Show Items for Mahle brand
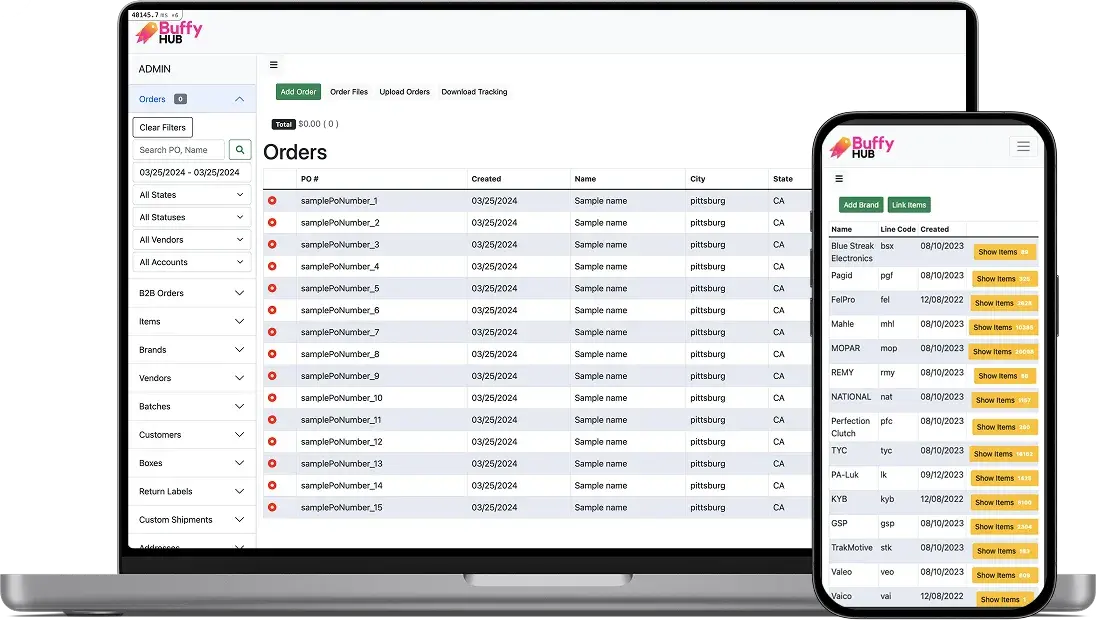The height and width of the screenshot is (620, 1097). click(x=1003, y=327)
